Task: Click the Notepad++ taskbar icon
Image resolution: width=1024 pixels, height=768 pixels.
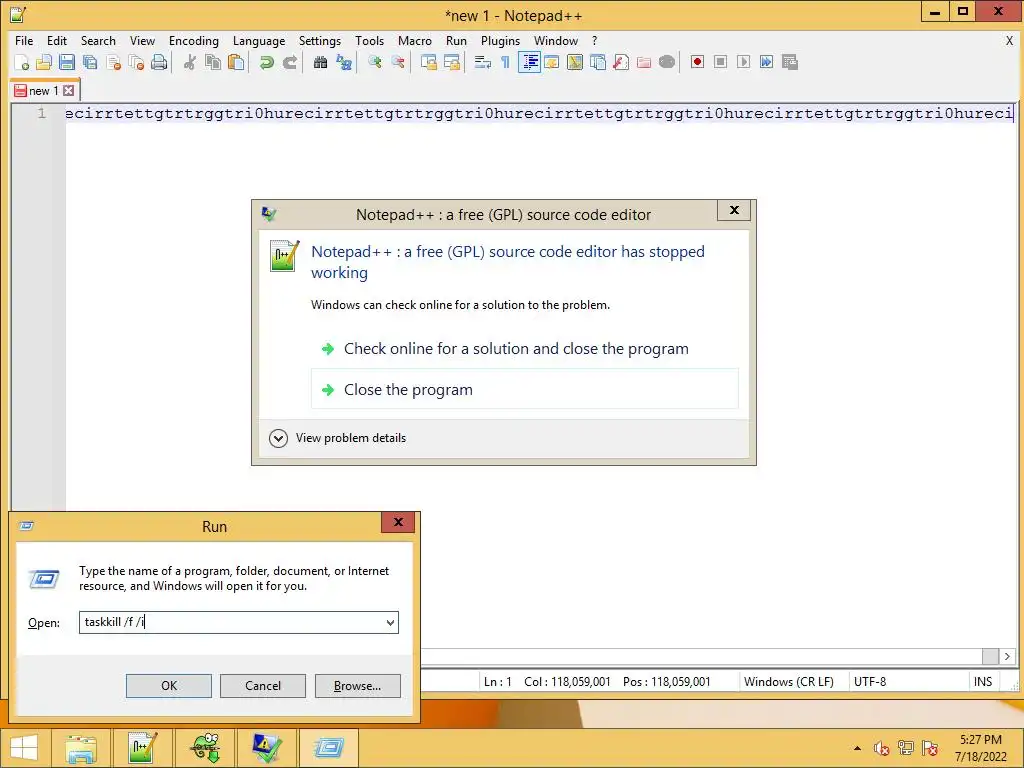Action: tap(142, 748)
